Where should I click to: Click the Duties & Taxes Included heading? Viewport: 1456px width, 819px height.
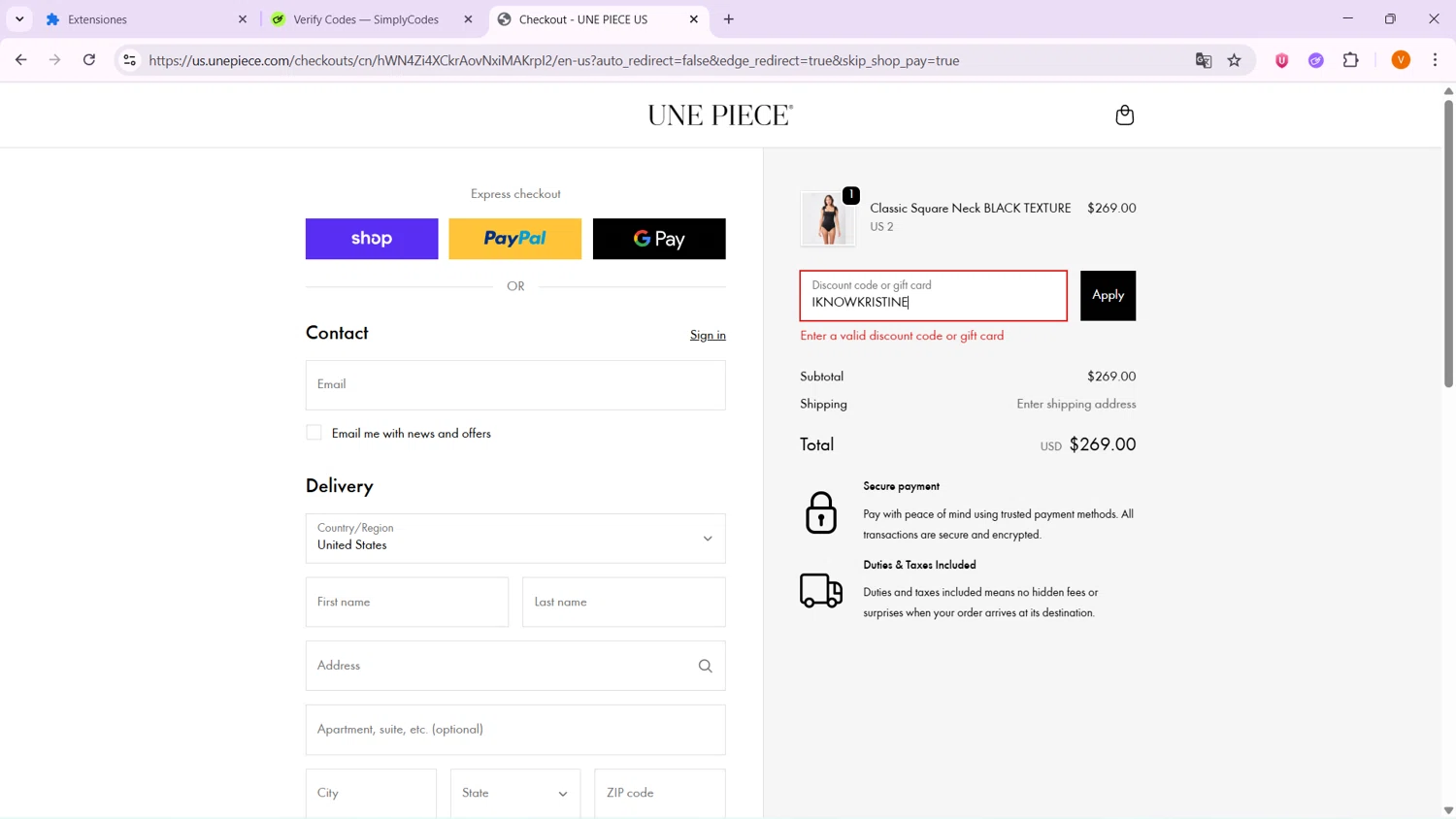point(919,565)
